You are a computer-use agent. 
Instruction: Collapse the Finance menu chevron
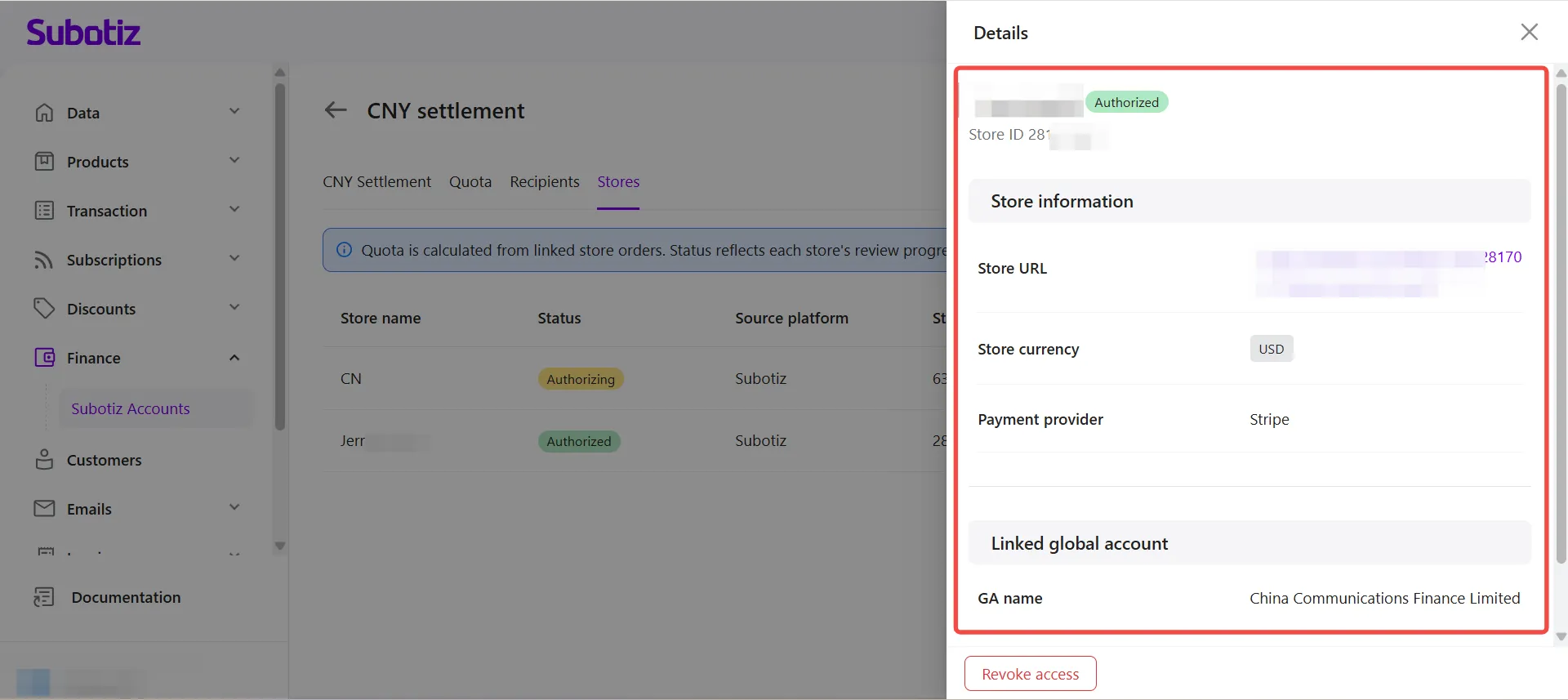[234, 358]
